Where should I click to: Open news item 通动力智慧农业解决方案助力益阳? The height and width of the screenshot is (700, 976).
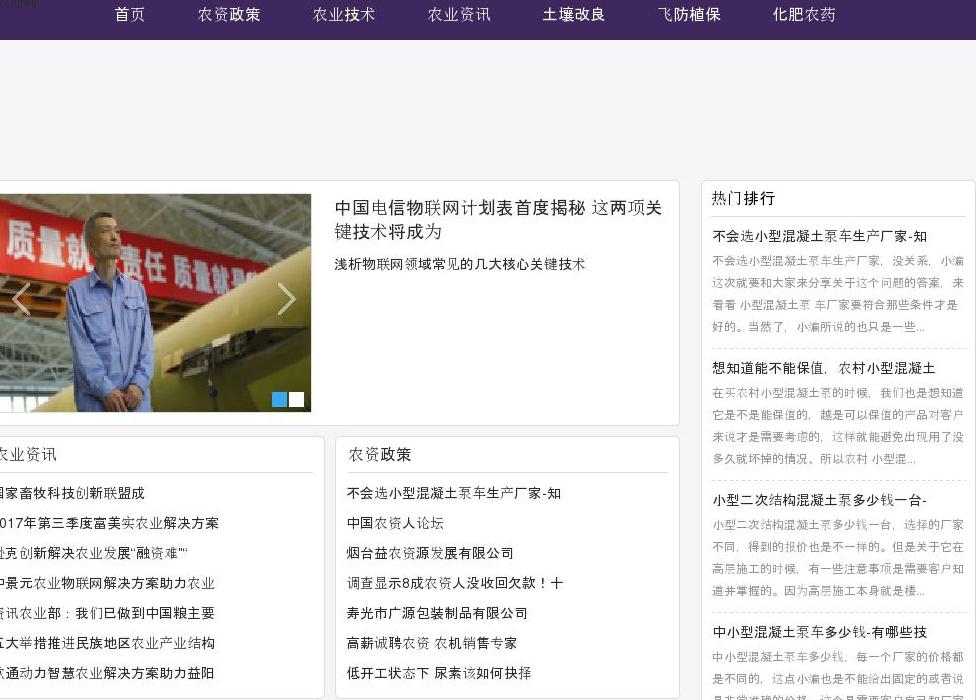click(x=107, y=673)
